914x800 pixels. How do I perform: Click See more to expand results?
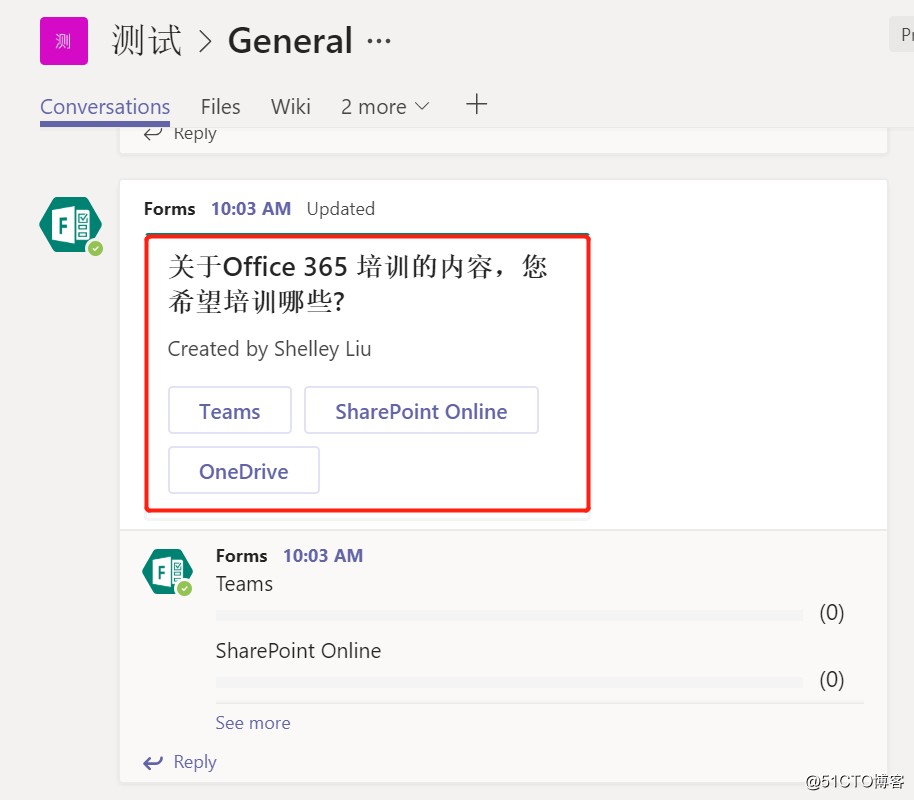click(x=253, y=723)
